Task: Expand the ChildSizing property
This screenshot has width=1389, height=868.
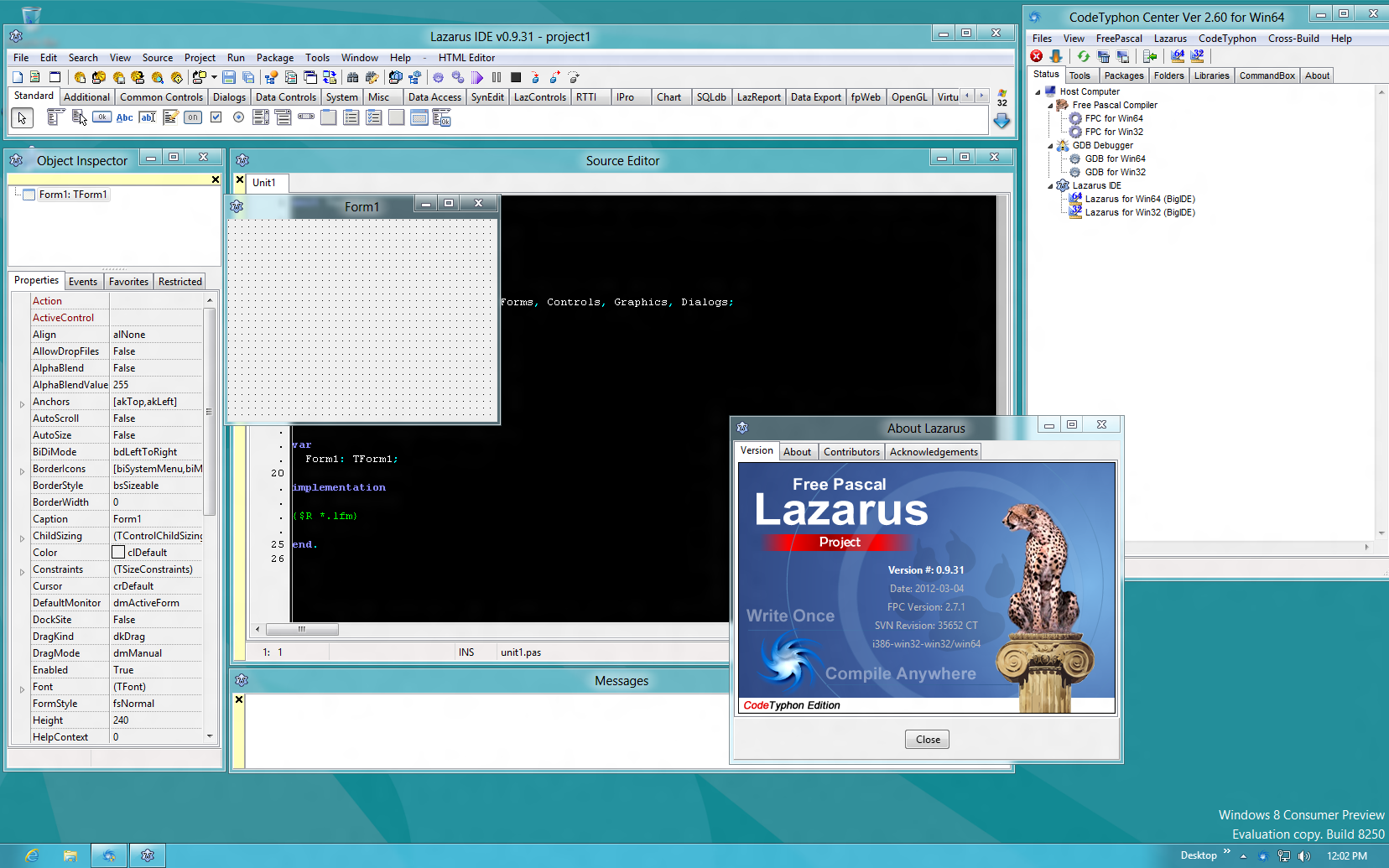Action: 22,538
